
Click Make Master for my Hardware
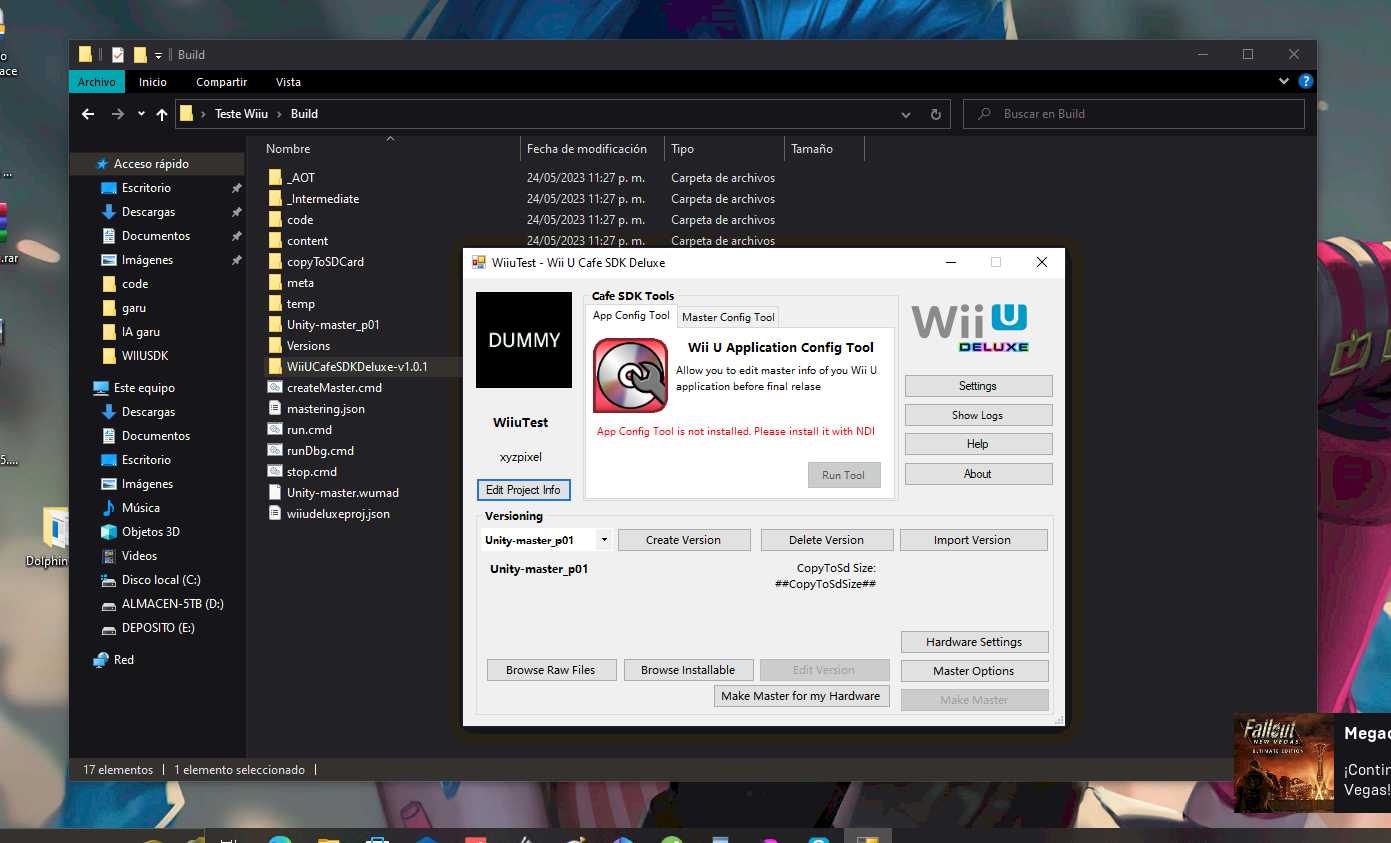[x=801, y=696]
